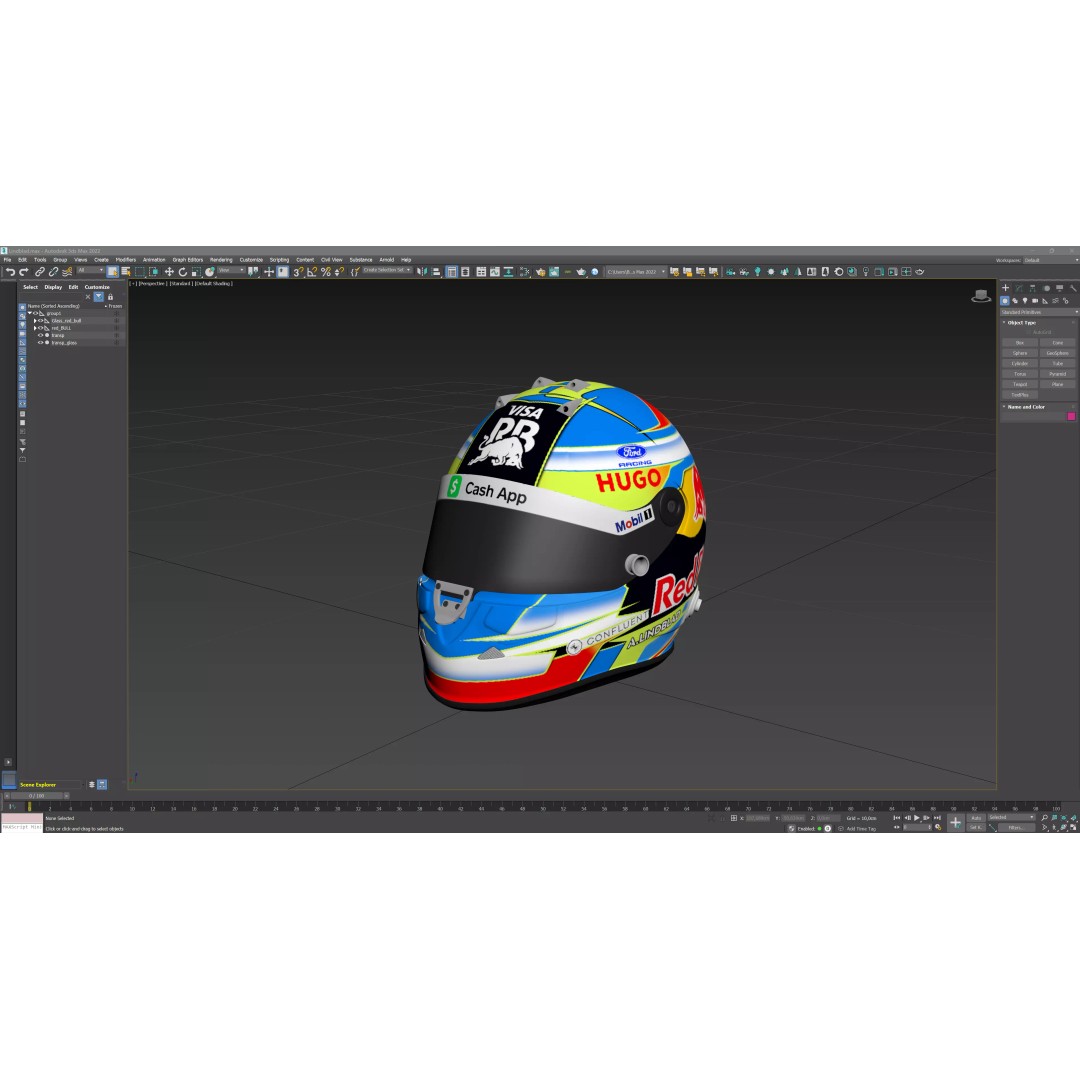Click the Teapot primitive button

(x=1019, y=384)
